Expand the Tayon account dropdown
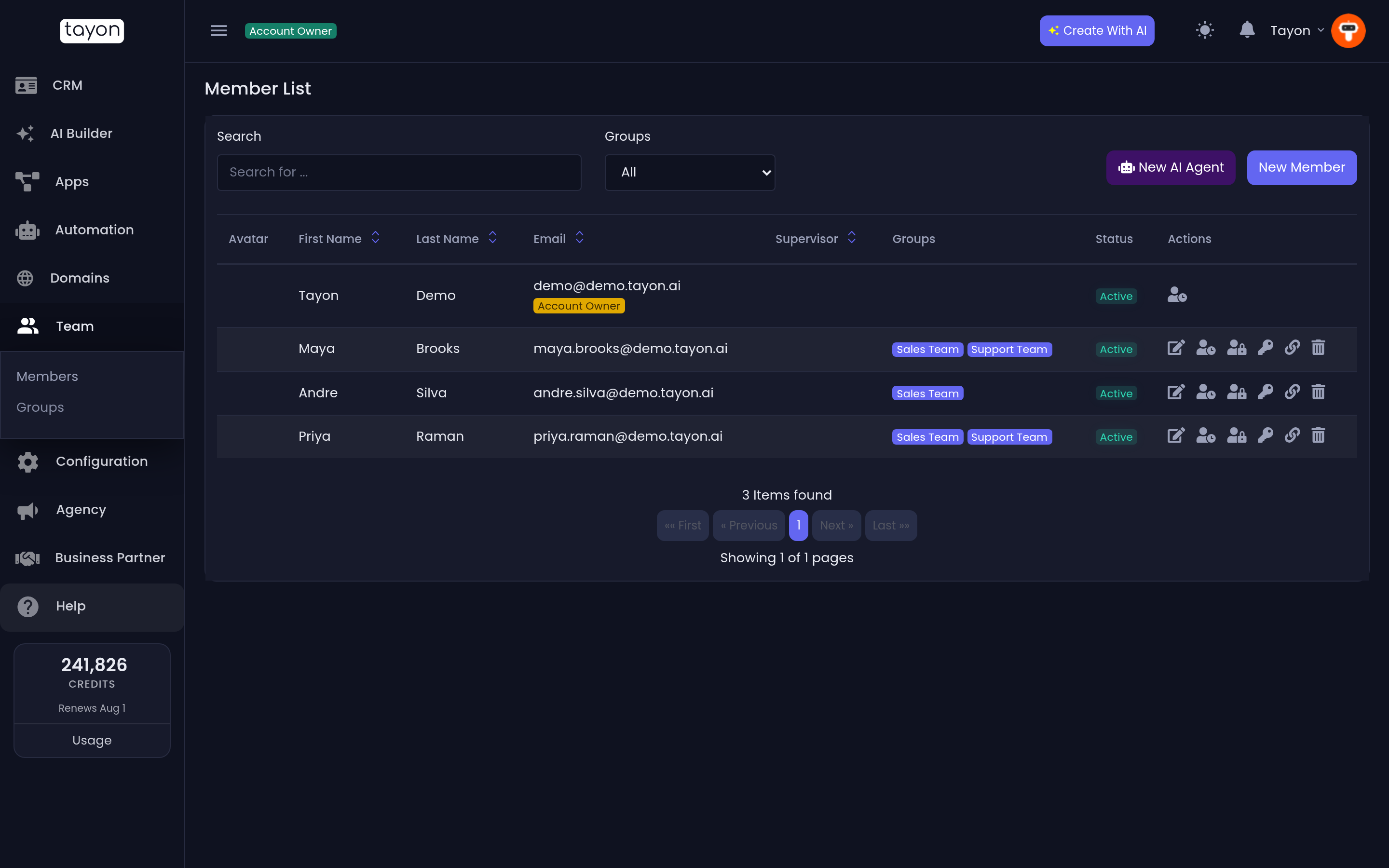 (1296, 30)
